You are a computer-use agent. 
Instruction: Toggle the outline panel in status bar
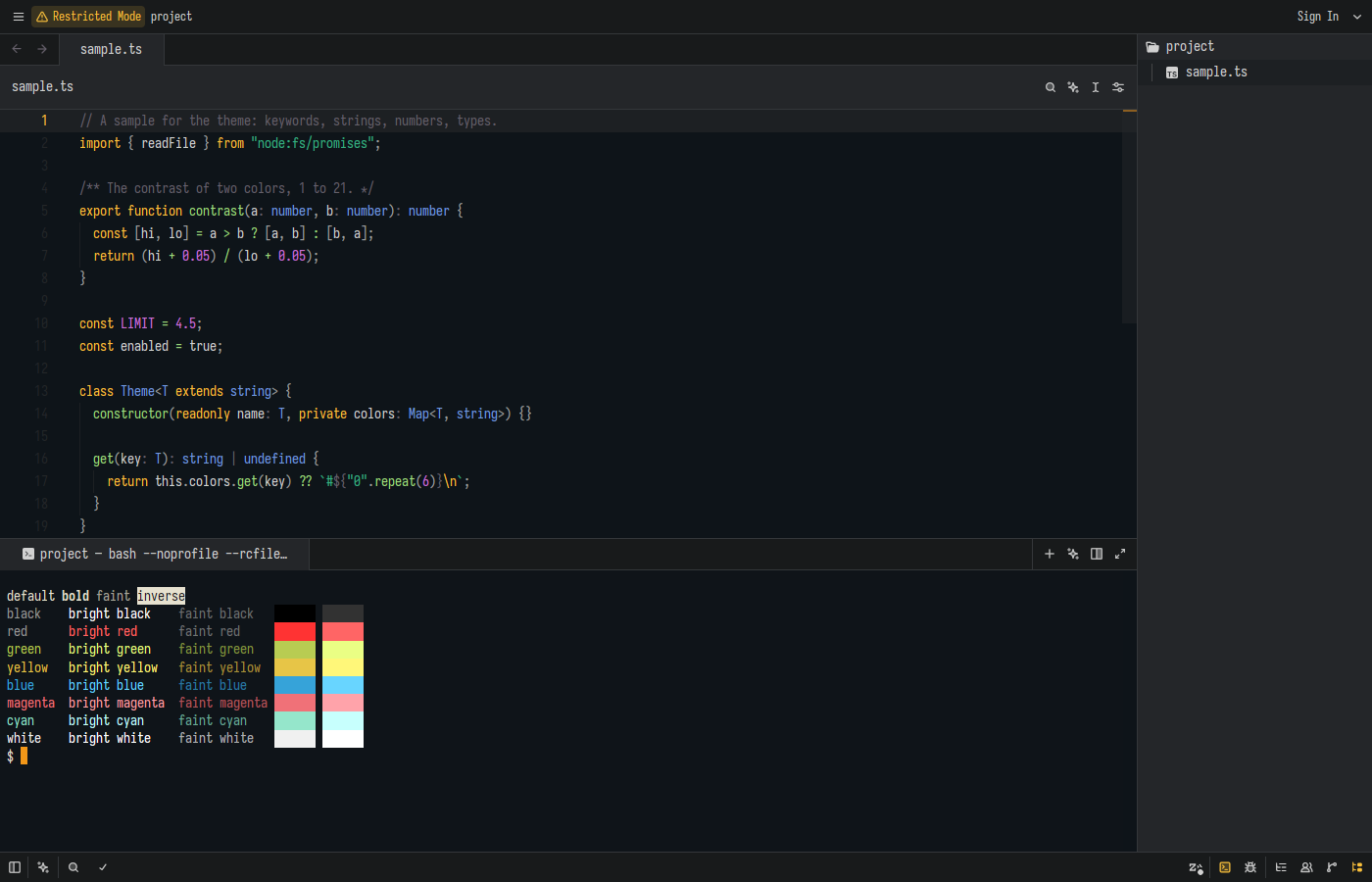click(x=1281, y=867)
